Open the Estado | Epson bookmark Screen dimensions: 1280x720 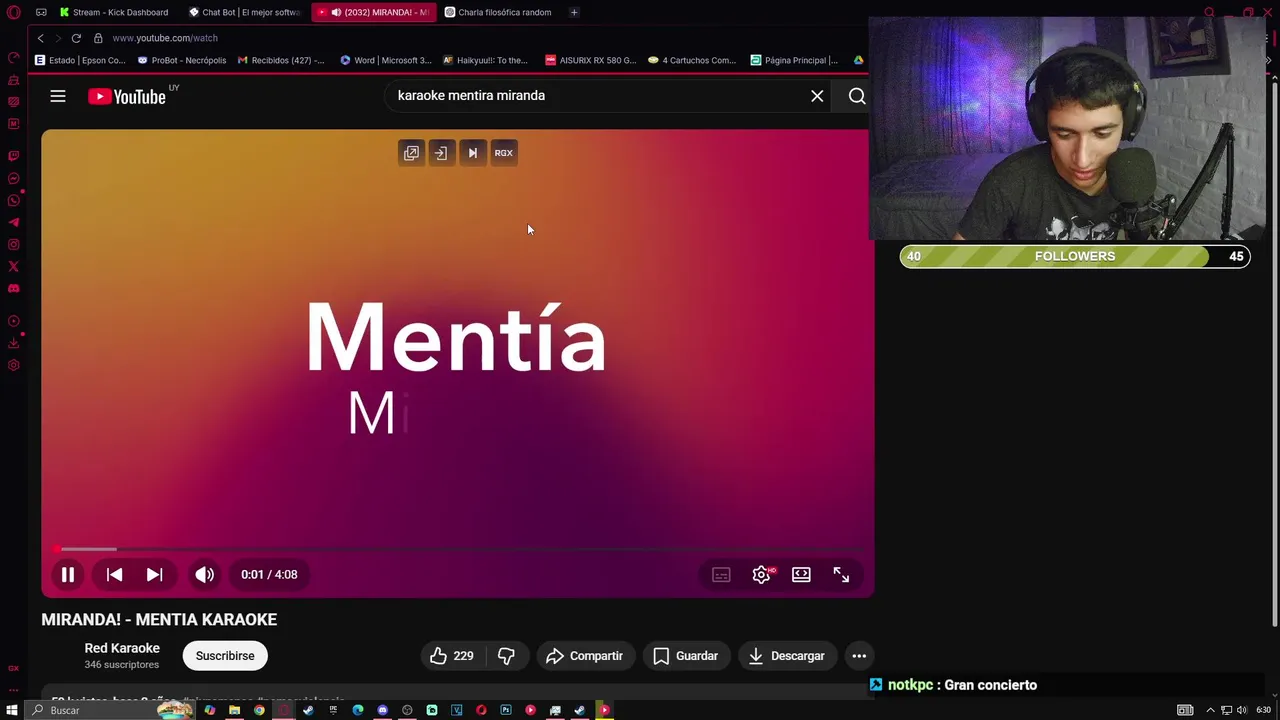[x=80, y=60]
